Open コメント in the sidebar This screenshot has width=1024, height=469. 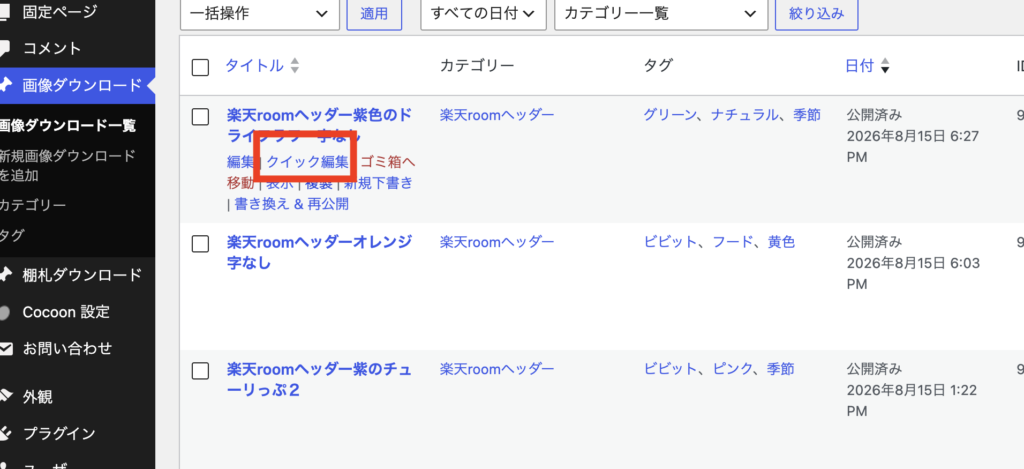[x=52, y=48]
